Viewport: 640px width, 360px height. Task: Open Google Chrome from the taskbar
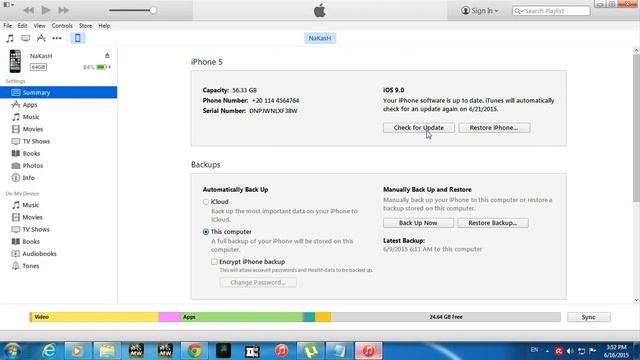[194, 351]
